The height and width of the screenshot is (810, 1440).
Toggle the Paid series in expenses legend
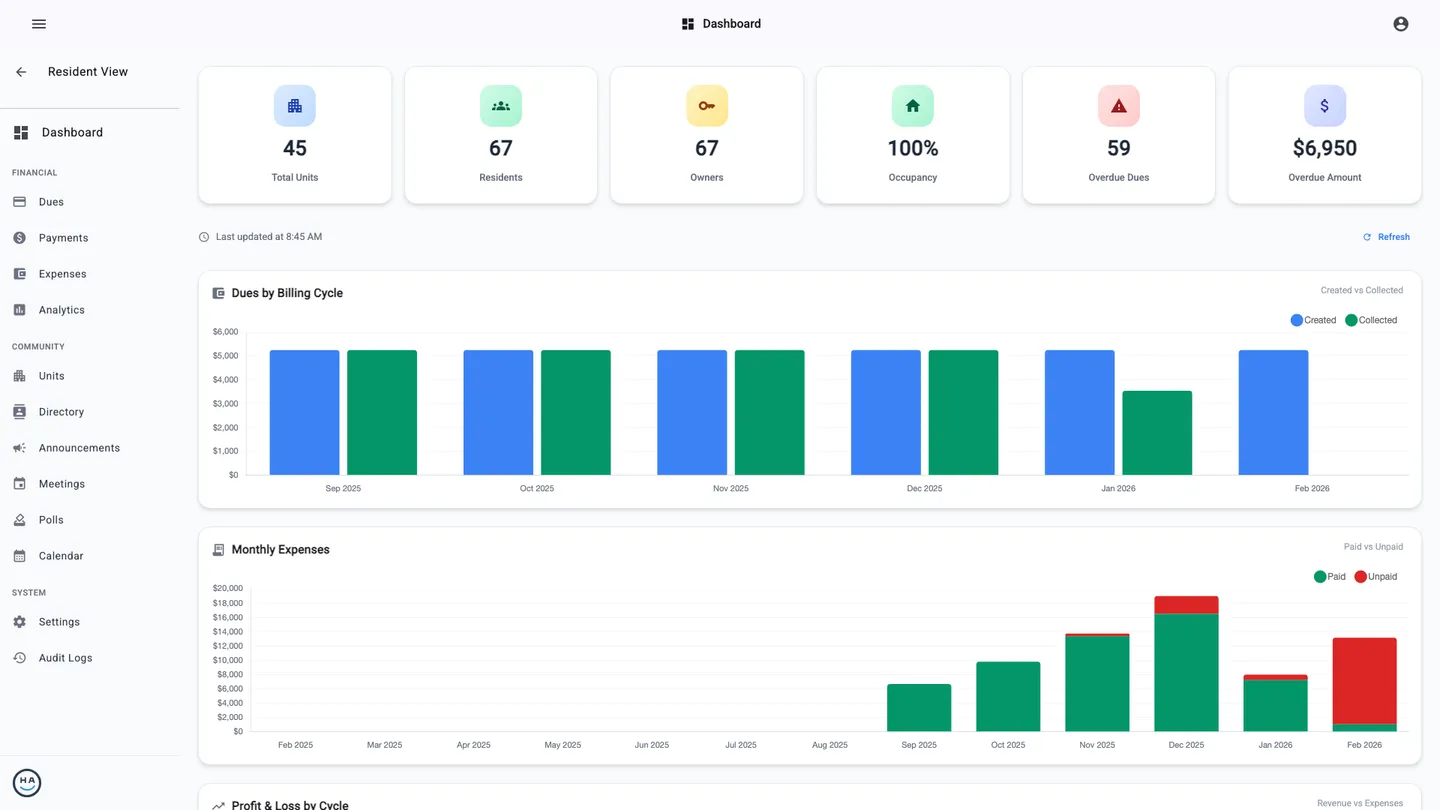pyautogui.click(x=1330, y=577)
